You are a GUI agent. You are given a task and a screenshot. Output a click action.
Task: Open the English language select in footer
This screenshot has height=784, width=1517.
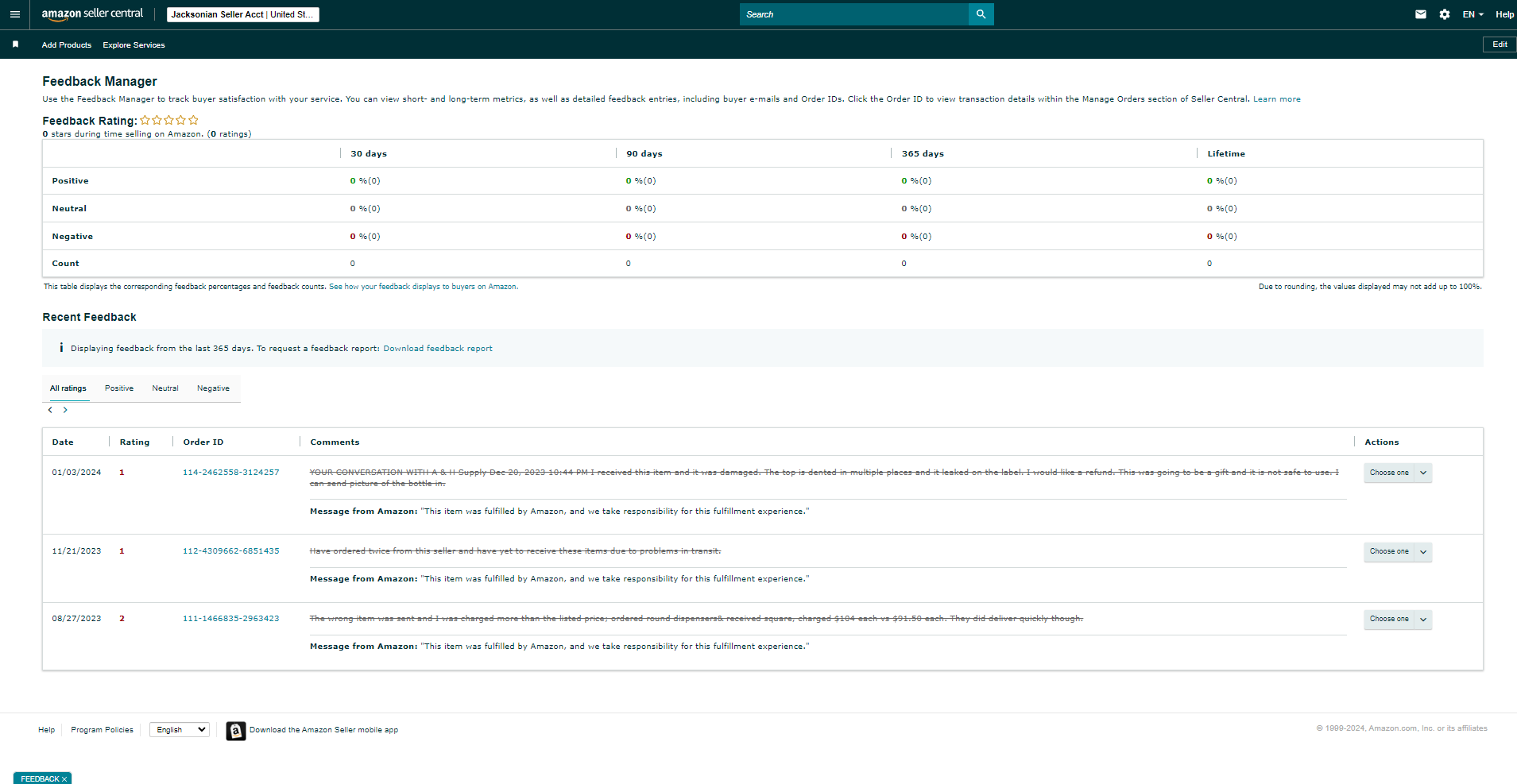(x=180, y=730)
